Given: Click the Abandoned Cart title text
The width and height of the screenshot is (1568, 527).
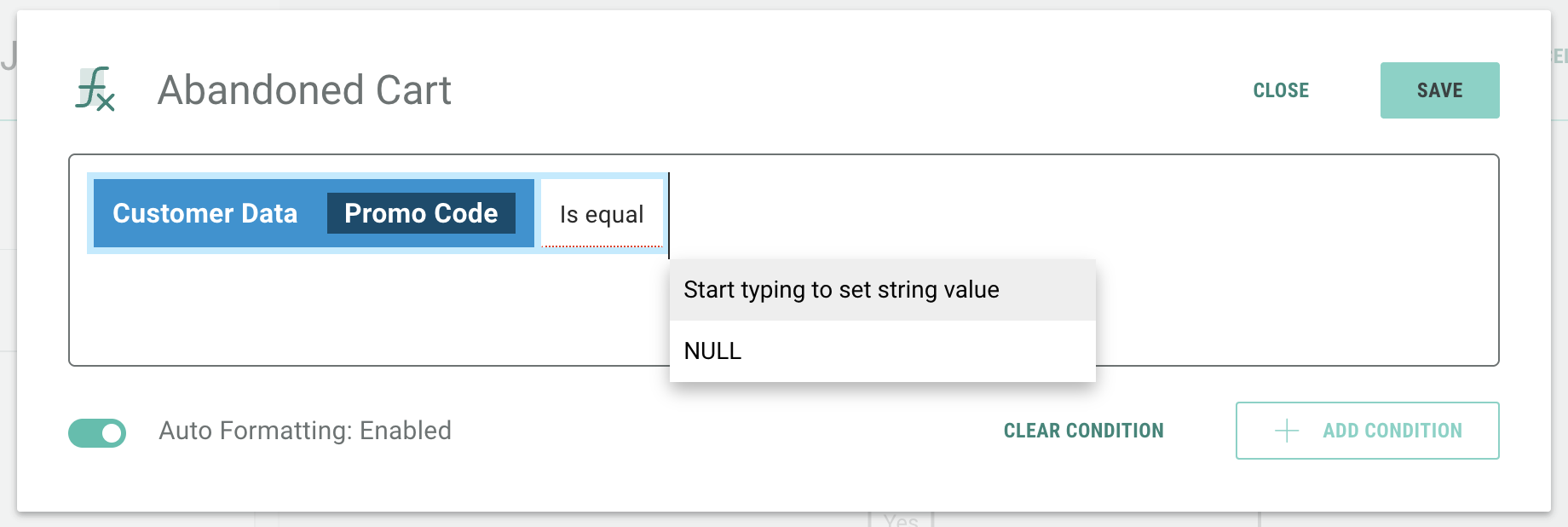Looking at the screenshot, I should [x=304, y=90].
